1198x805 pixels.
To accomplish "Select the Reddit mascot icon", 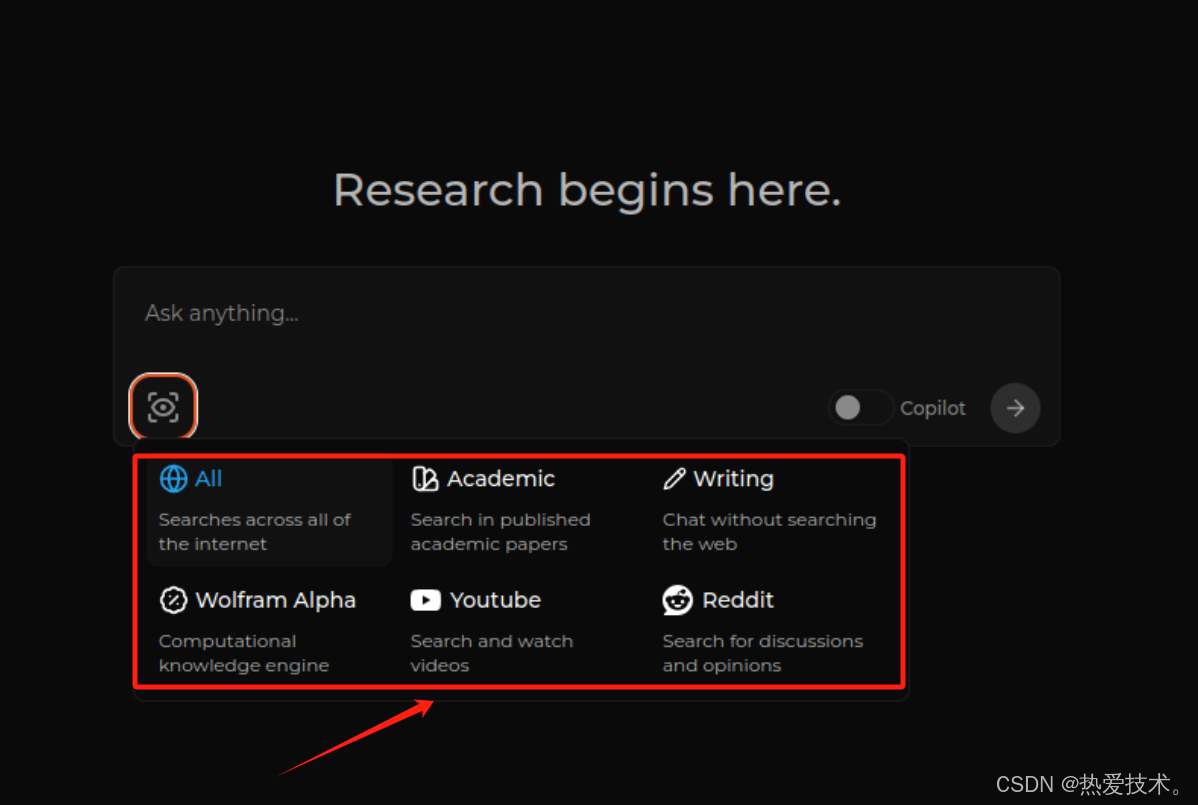I will coord(677,600).
